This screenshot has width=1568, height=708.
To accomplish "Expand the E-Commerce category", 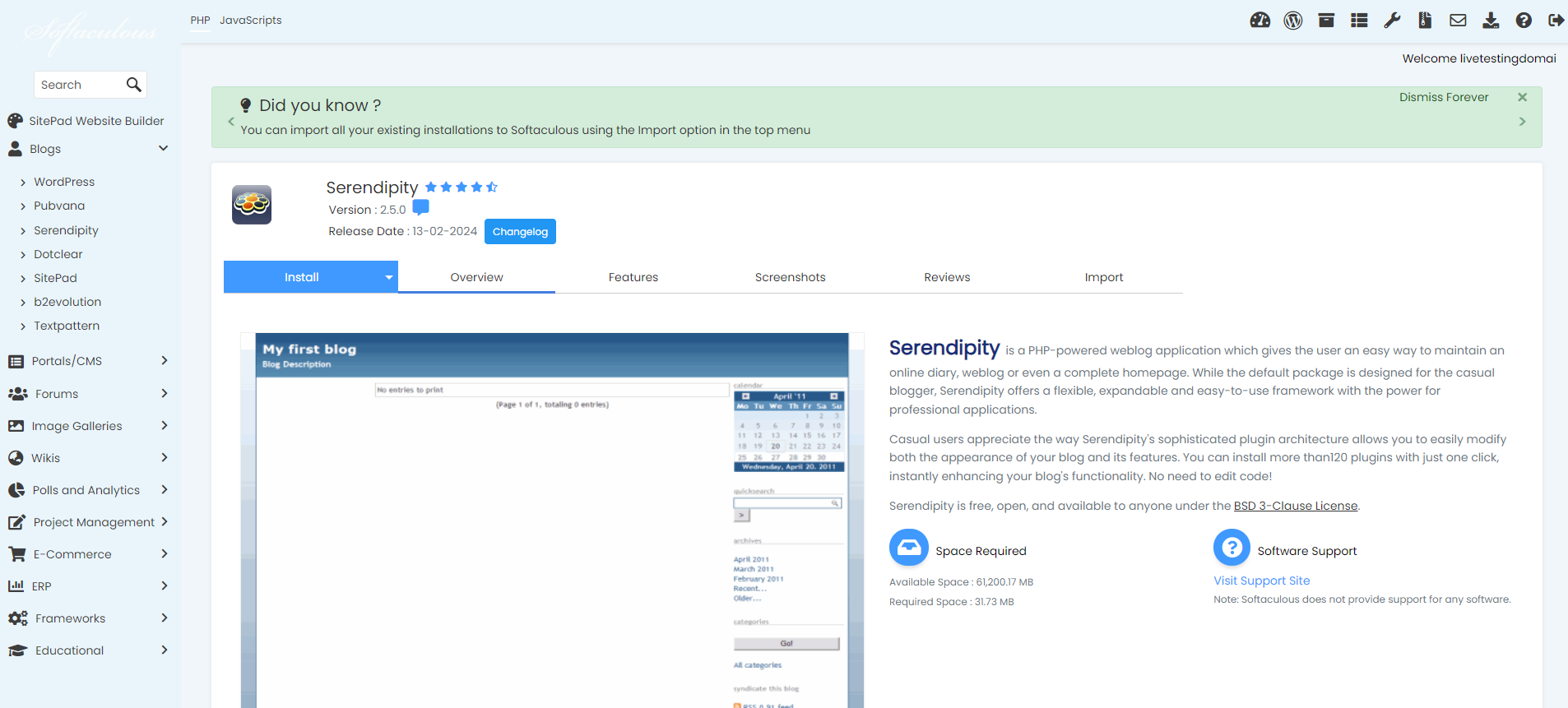I will pyautogui.click(x=164, y=554).
